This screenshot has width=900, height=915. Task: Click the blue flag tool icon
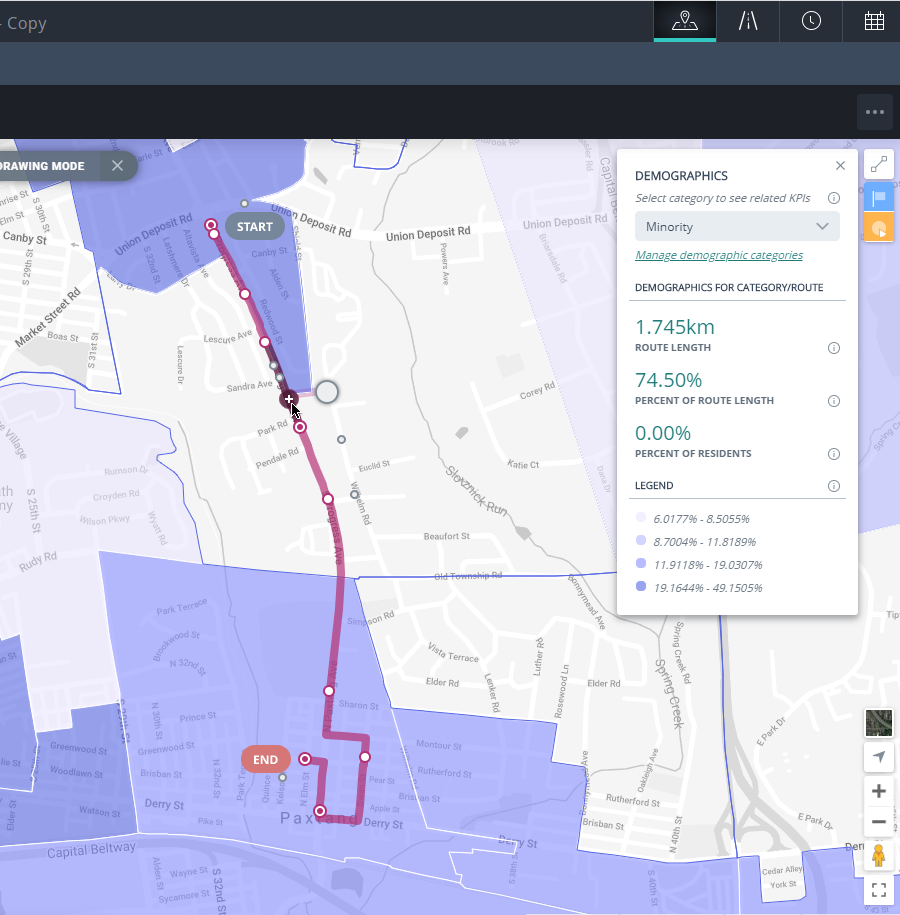point(879,196)
